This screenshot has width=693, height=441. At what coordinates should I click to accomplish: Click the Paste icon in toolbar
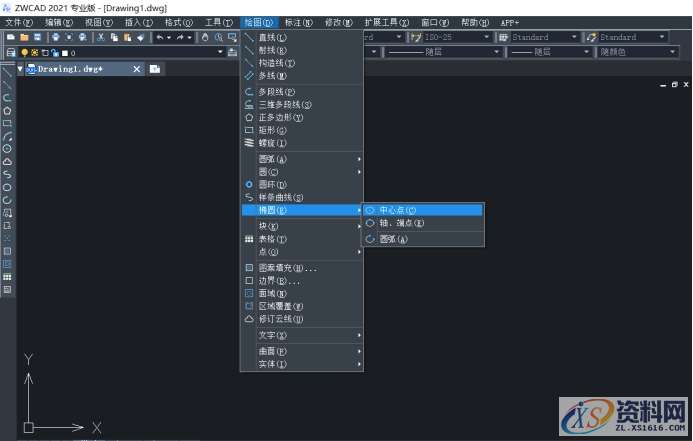coord(127,37)
